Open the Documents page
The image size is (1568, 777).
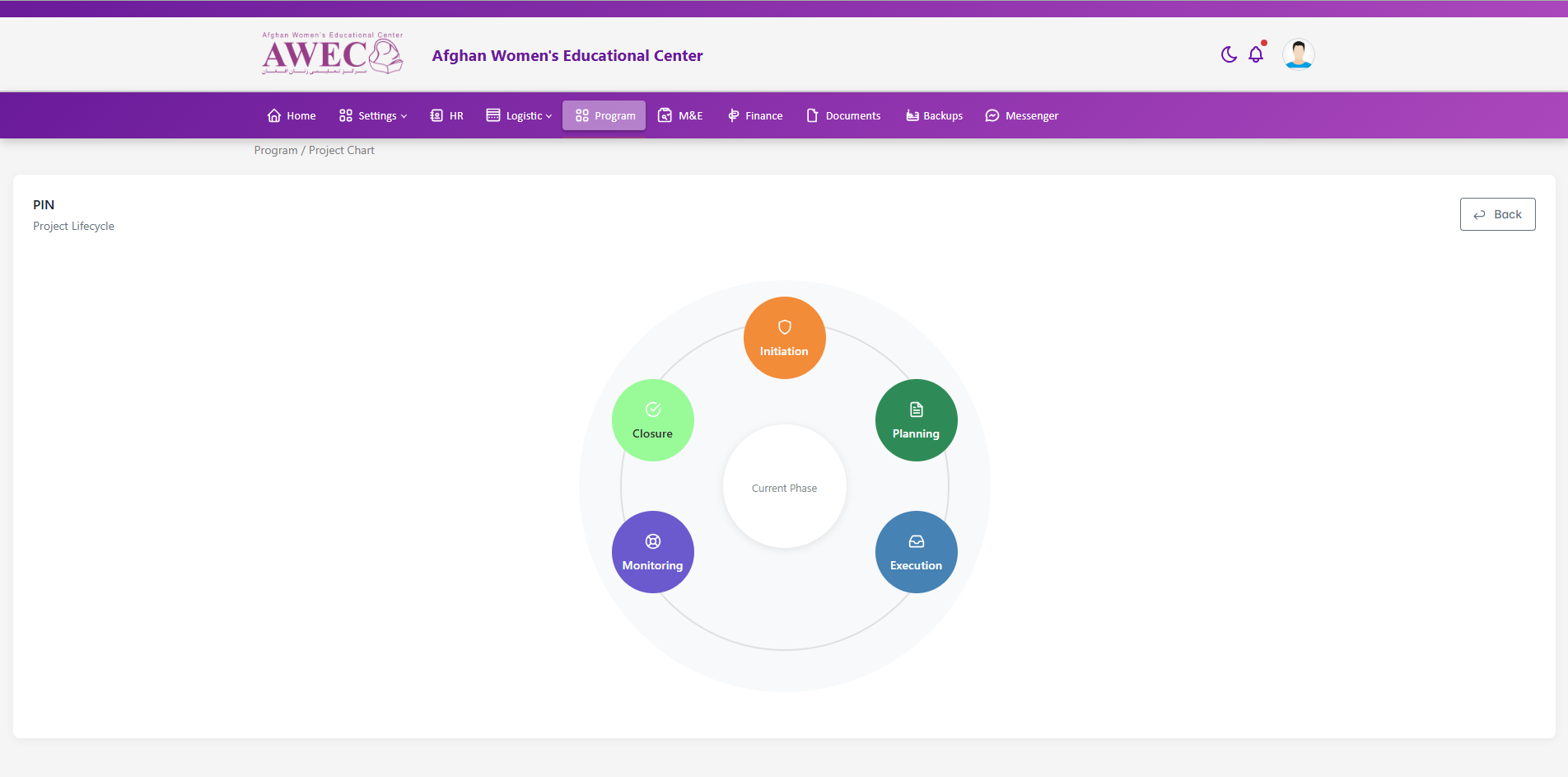coord(843,116)
